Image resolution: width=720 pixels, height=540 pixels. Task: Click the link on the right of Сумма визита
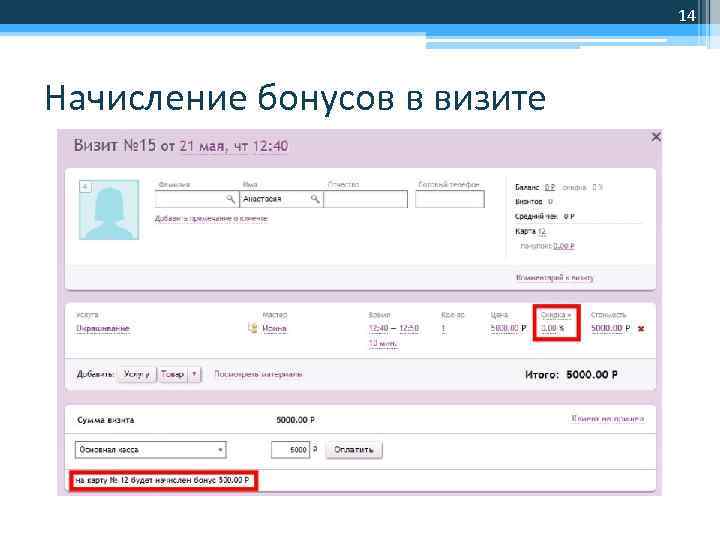point(608,419)
